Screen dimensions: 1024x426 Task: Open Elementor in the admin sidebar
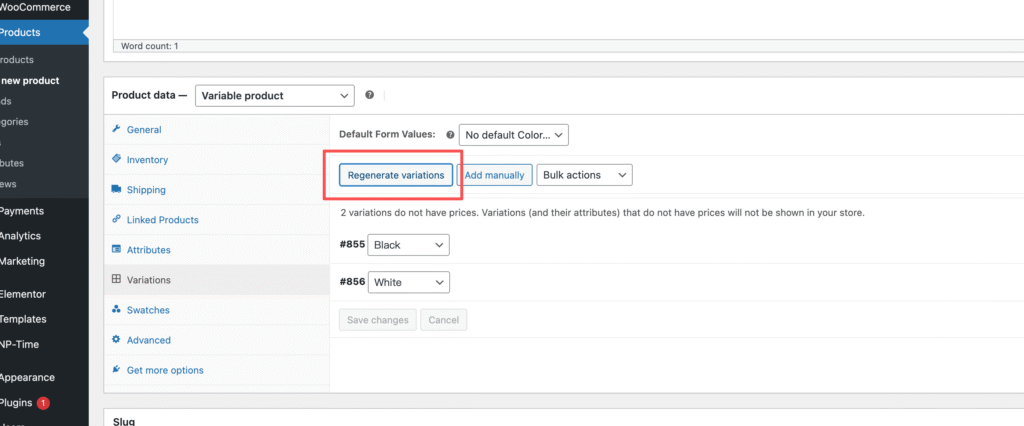pos(24,295)
